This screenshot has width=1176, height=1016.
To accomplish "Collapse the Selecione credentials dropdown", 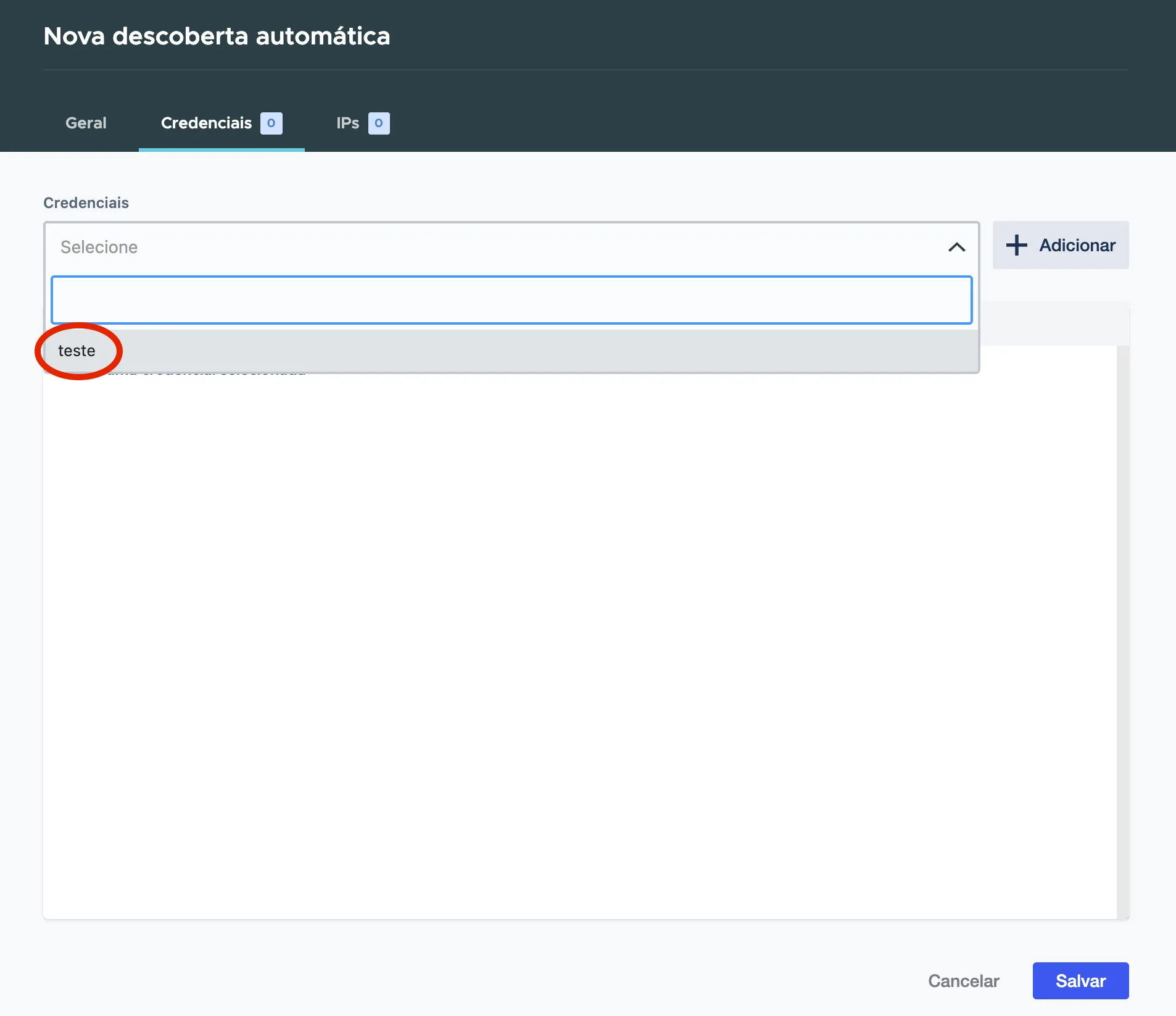I will (956, 247).
